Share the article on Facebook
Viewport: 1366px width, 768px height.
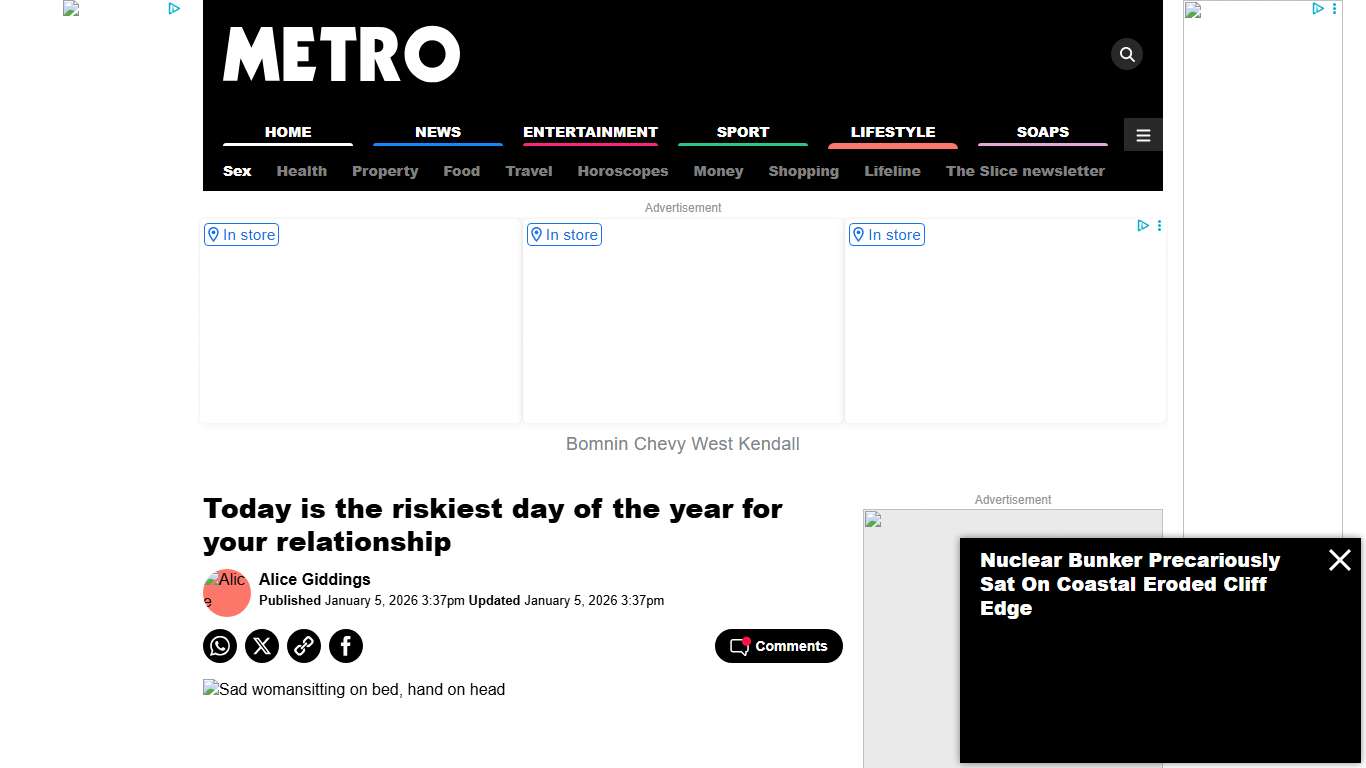pos(345,646)
